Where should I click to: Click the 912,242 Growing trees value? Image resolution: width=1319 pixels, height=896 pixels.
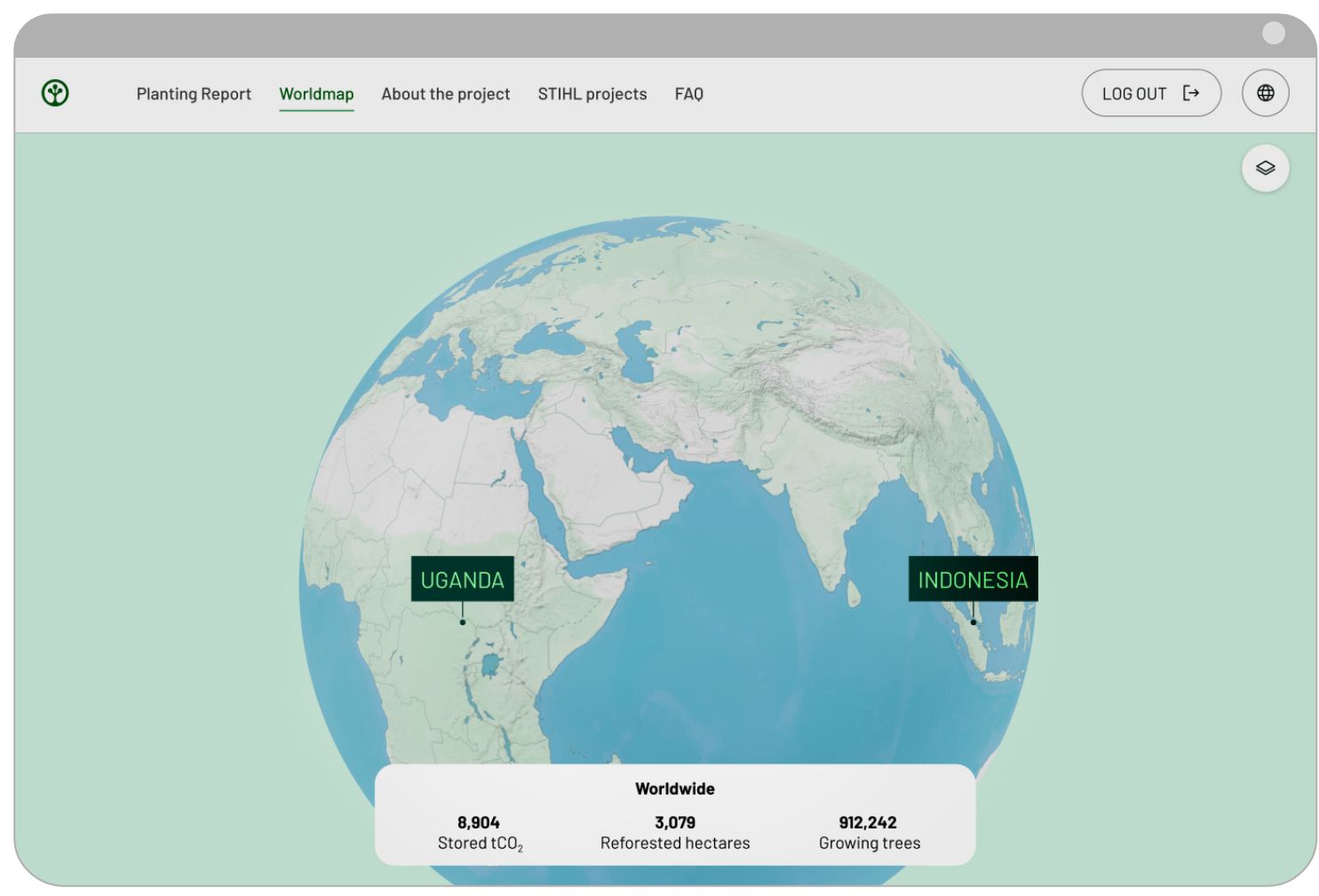[868, 822]
